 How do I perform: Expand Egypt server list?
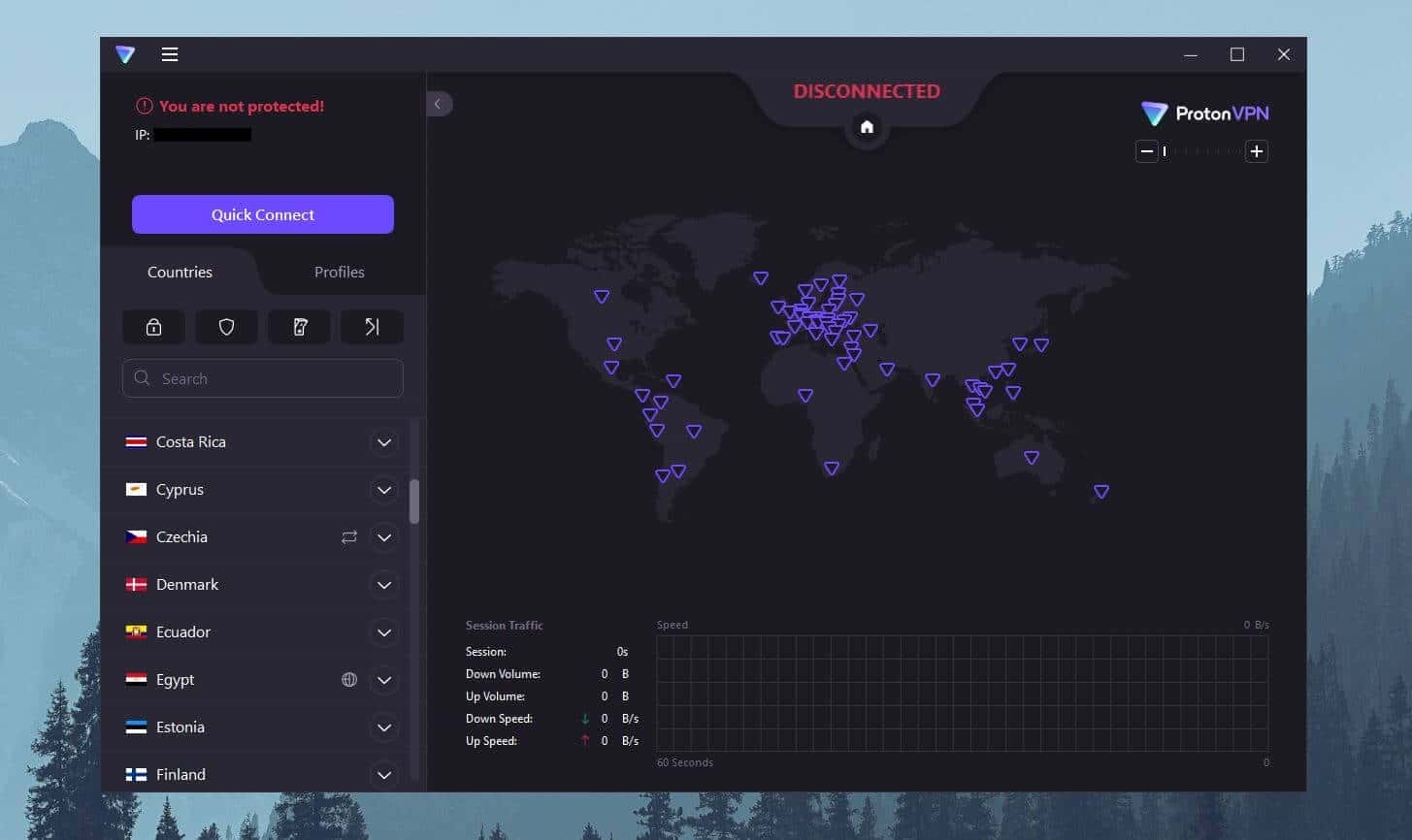pos(384,680)
